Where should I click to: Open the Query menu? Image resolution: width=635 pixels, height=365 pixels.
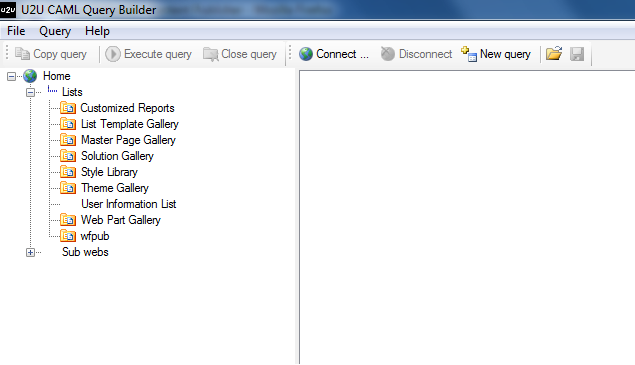pyautogui.click(x=55, y=31)
